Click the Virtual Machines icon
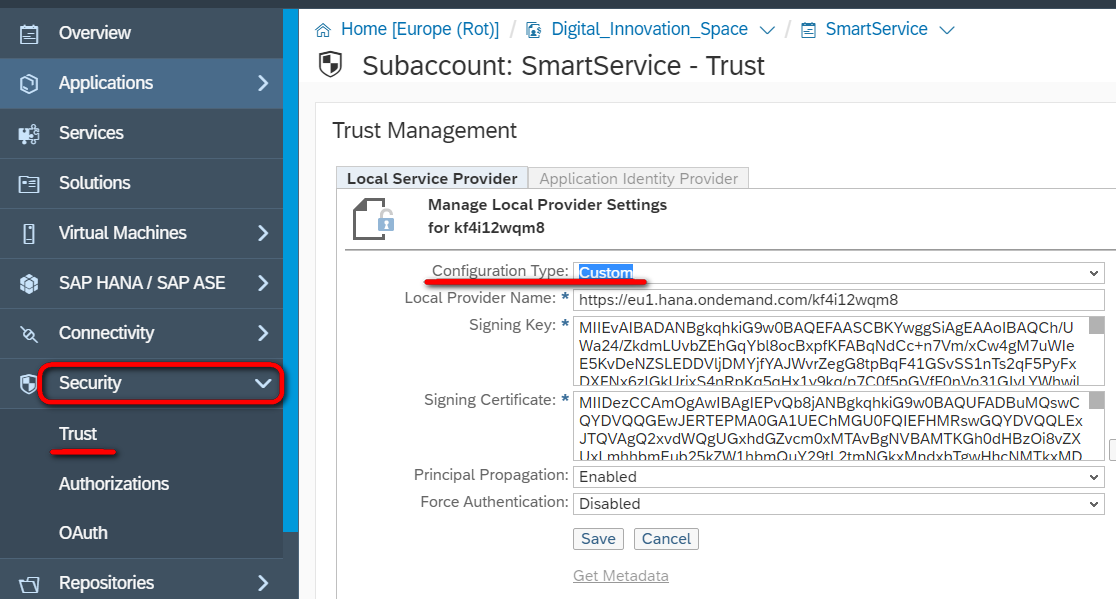 tap(28, 233)
